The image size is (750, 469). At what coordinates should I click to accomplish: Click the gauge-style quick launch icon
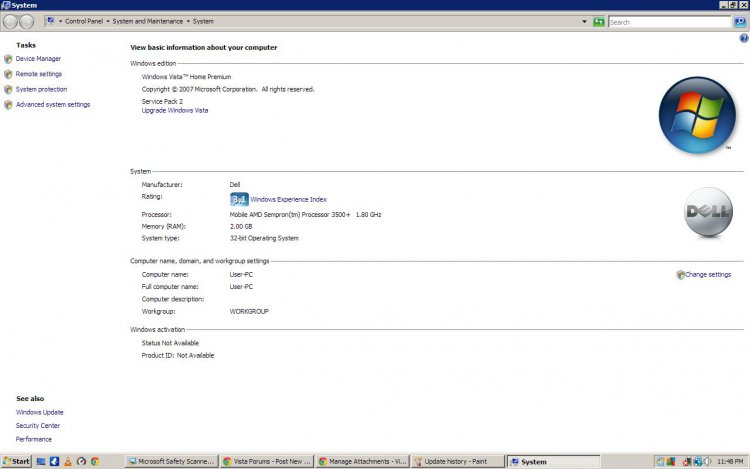coord(81,461)
